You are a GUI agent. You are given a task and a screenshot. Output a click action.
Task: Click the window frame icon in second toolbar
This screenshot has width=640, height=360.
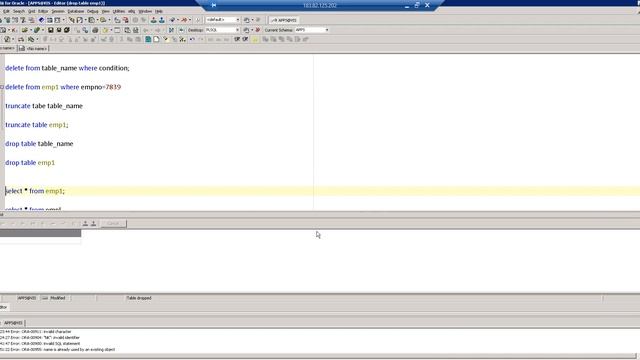(117, 30)
